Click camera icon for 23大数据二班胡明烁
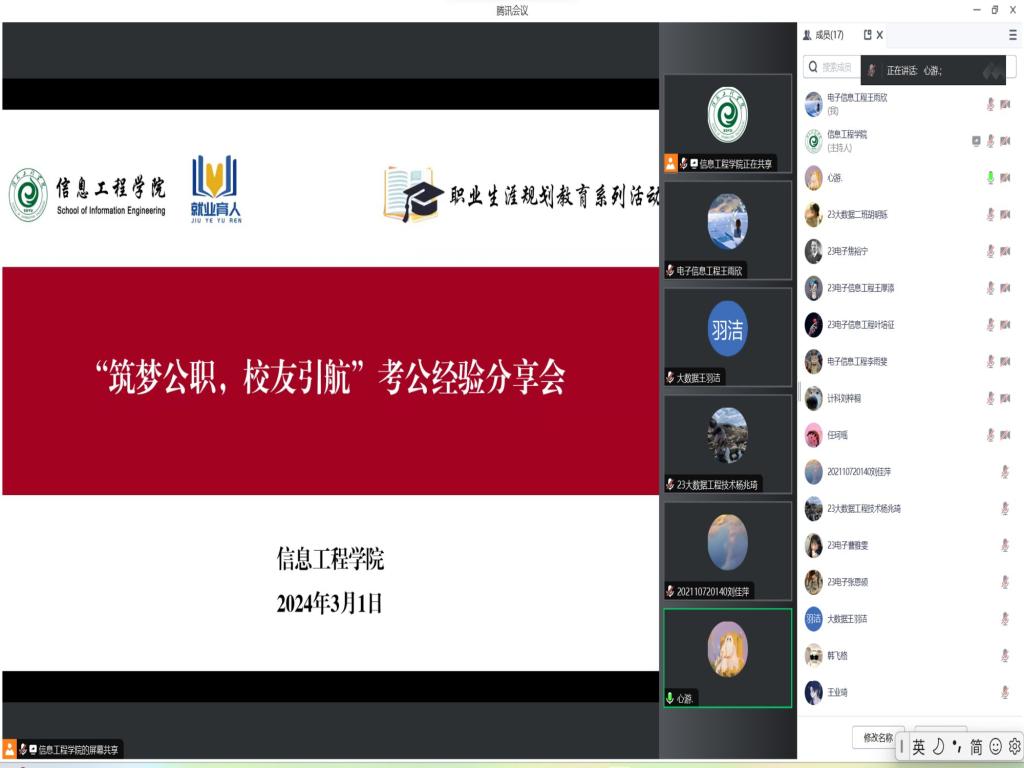The height and width of the screenshot is (768, 1024). pyautogui.click(x=1005, y=215)
